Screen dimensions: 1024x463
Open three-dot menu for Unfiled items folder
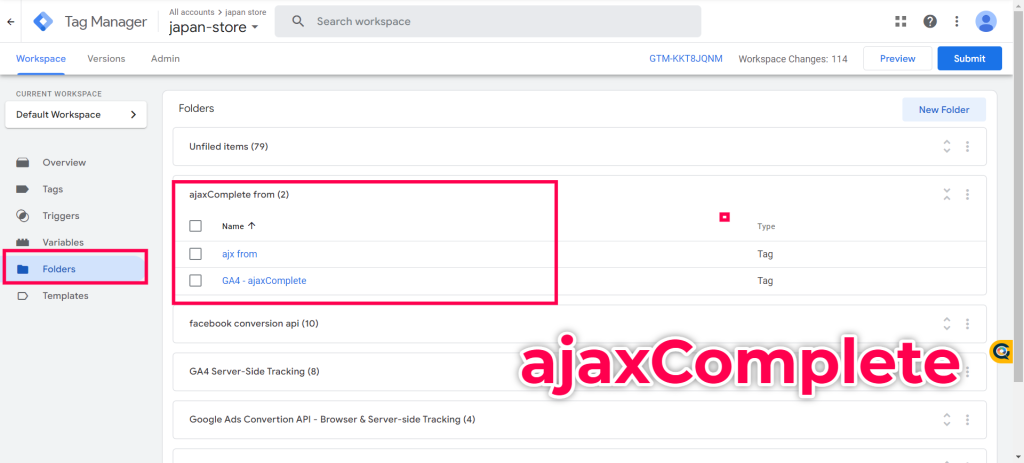(x=967, y=147)
